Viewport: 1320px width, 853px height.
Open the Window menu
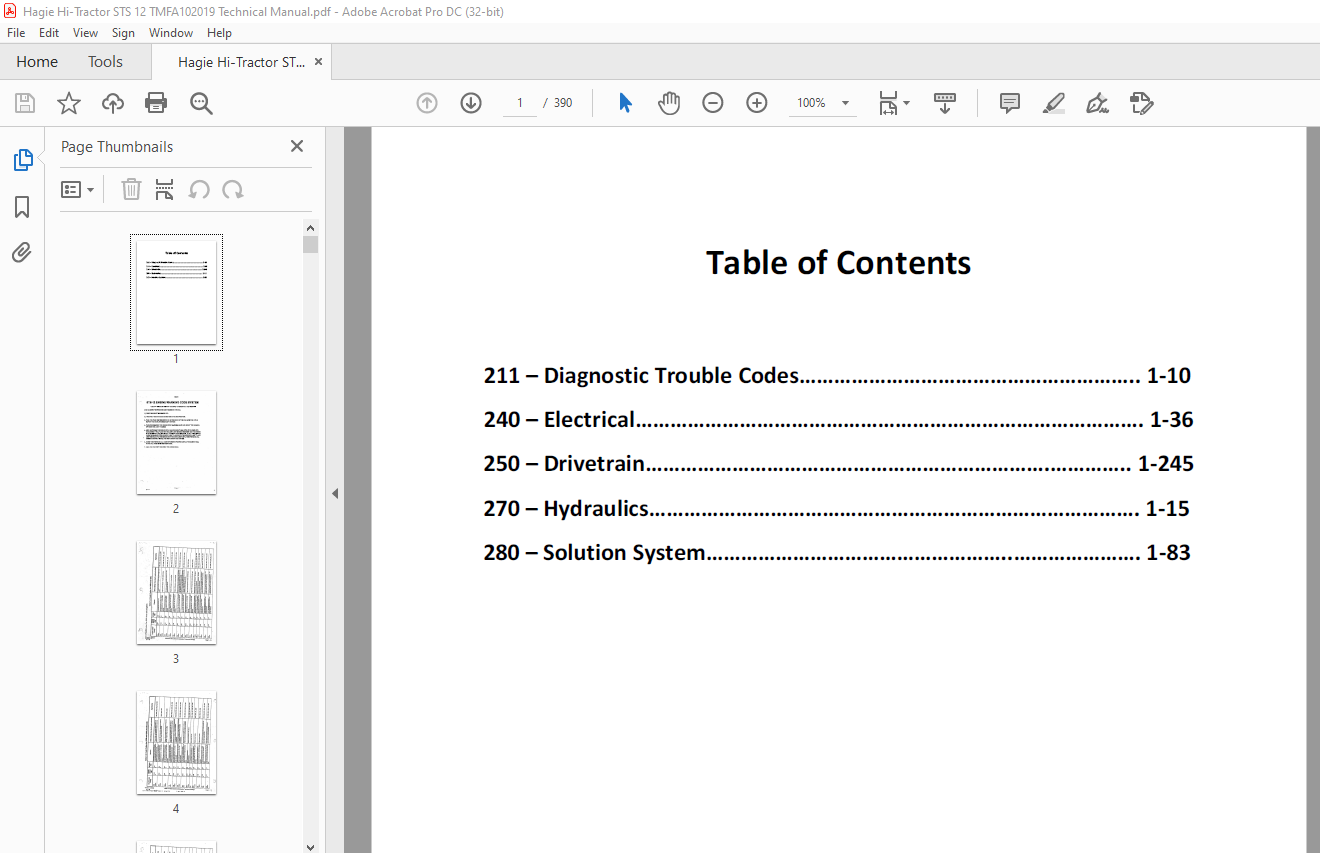point(171,33)
